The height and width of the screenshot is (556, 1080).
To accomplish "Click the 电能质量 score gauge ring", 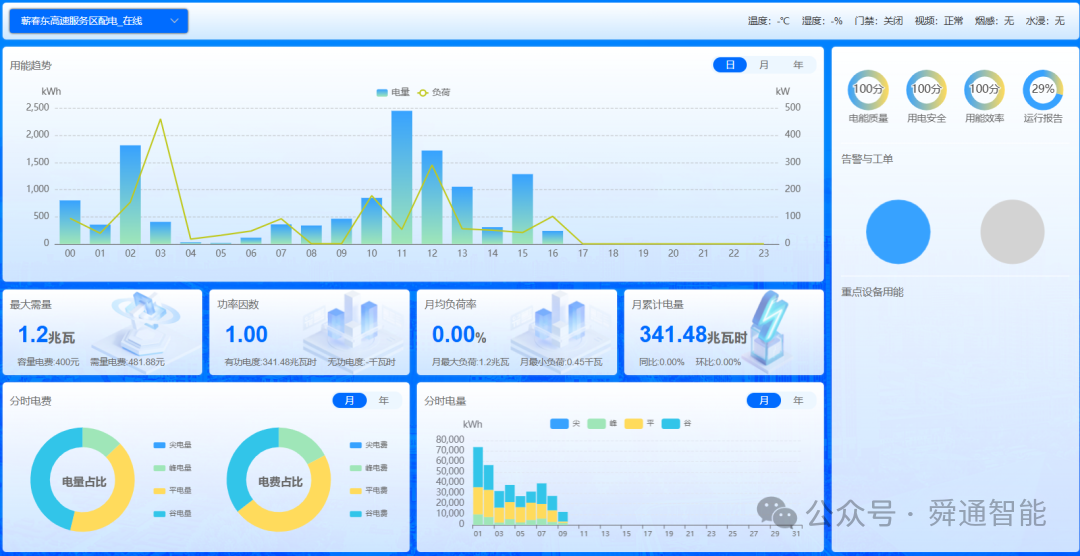I will pos(867,90).
